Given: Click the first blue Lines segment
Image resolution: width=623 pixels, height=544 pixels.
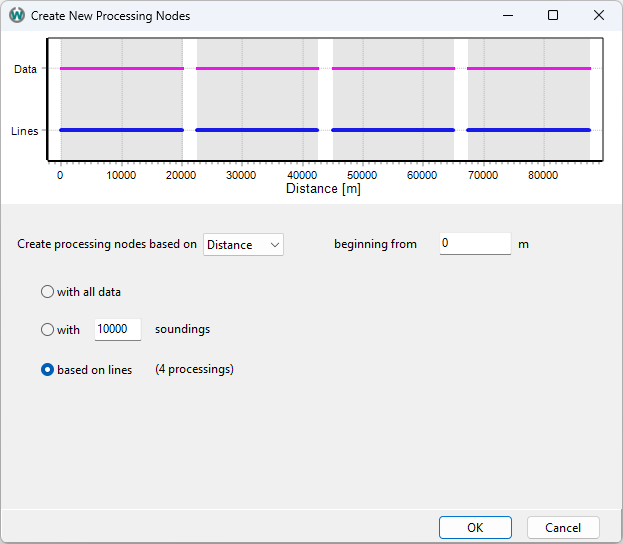Looking at the screenshot, I should 122,130.
